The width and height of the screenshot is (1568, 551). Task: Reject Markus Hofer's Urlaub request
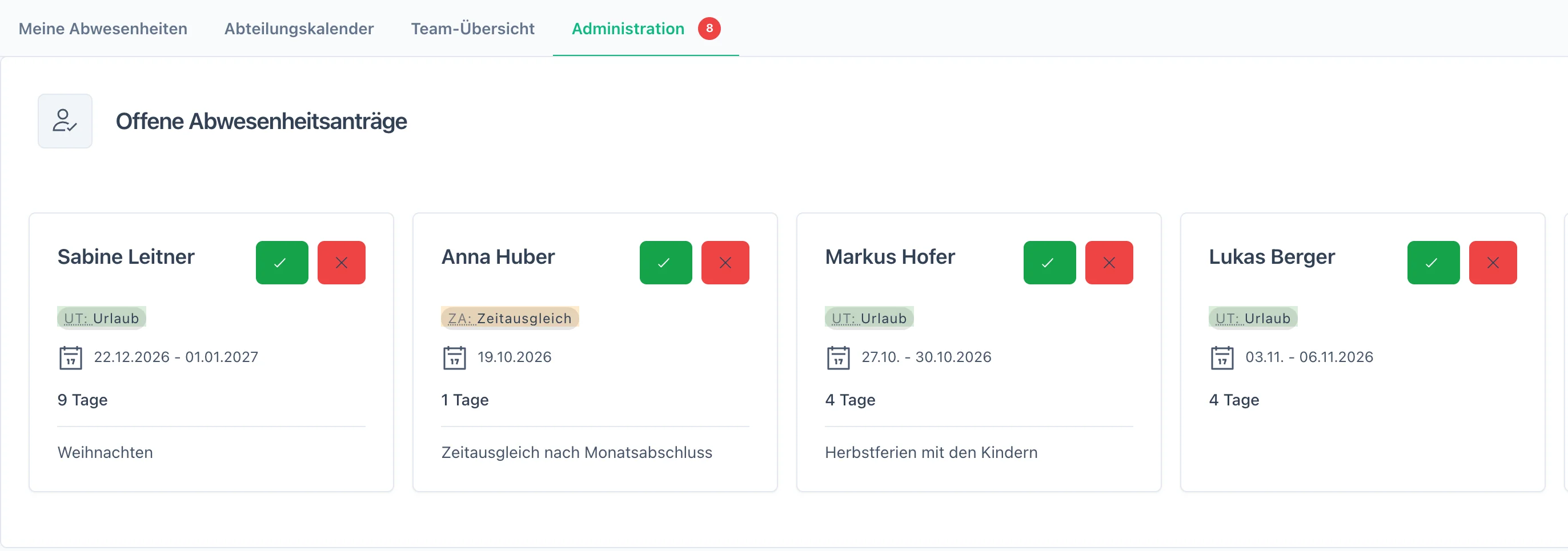tap(1110, 263)
